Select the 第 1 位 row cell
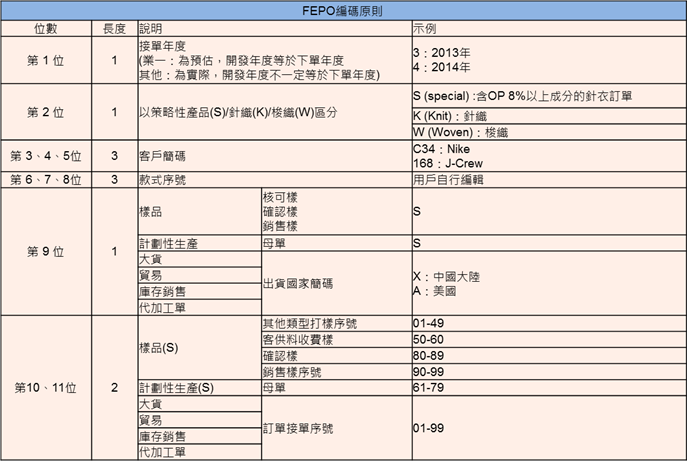The image size is (687, 461). click(45, 61)
